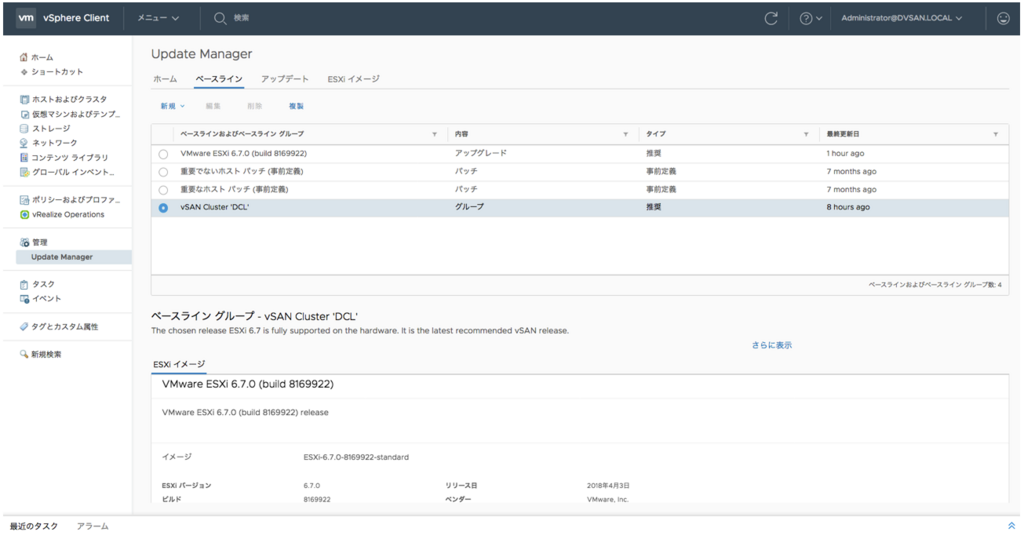Viewport: 1024px width, 539px height.
Task: Click the 削除 button
Action: (255, 106)
